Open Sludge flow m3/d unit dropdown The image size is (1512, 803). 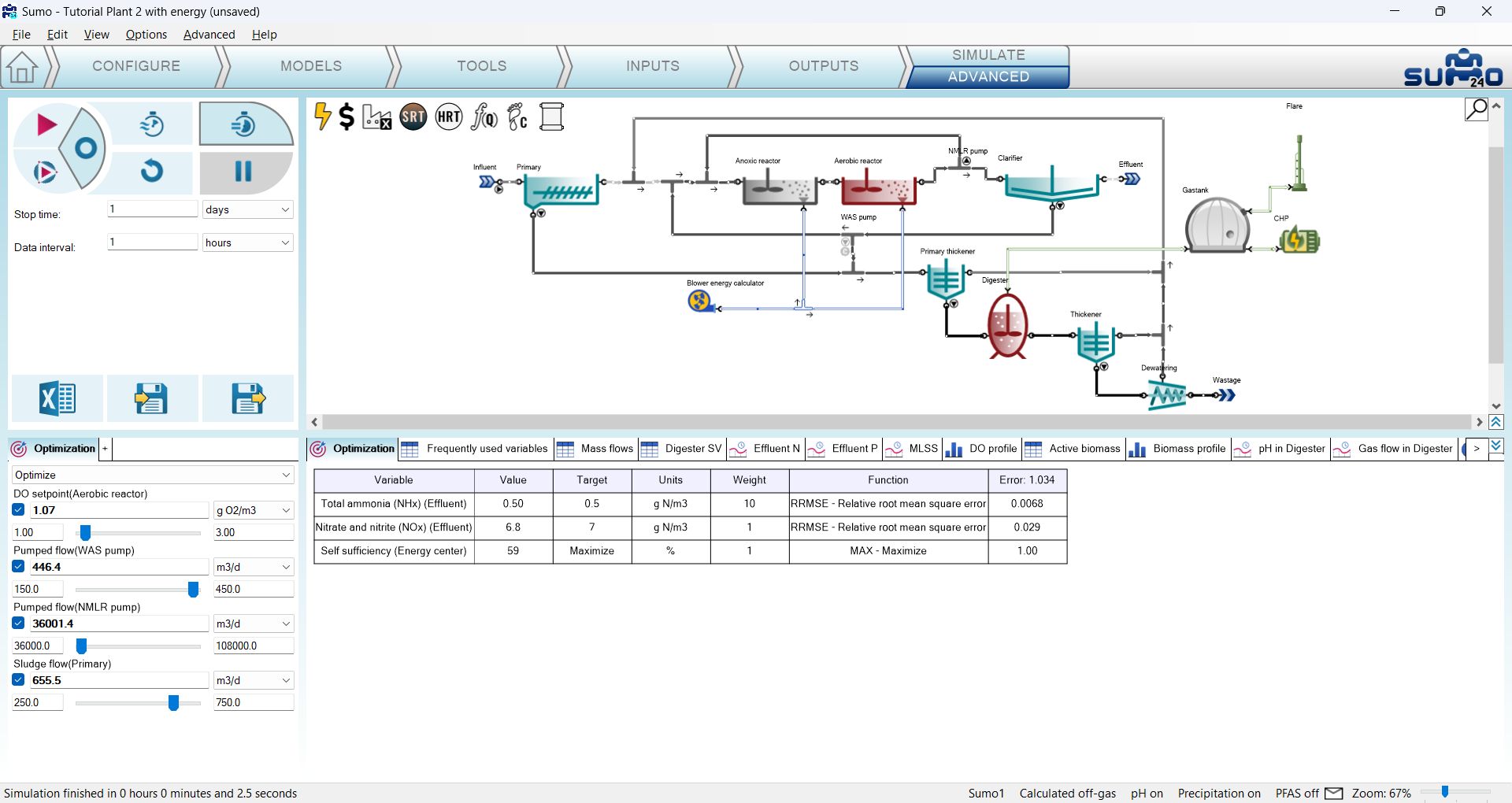tap(254, 680)
